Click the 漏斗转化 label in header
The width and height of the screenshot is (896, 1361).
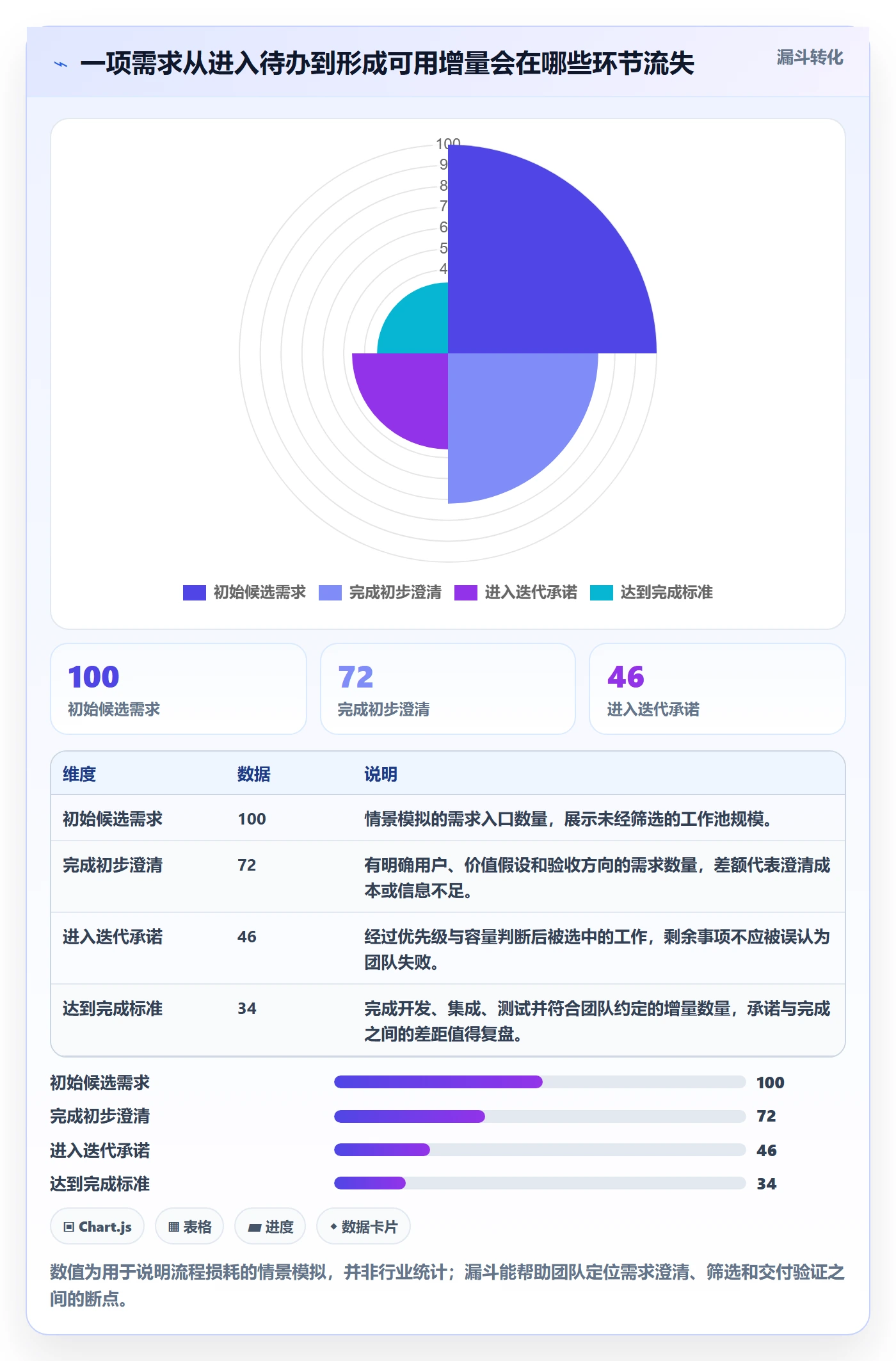tap(810, 58)
